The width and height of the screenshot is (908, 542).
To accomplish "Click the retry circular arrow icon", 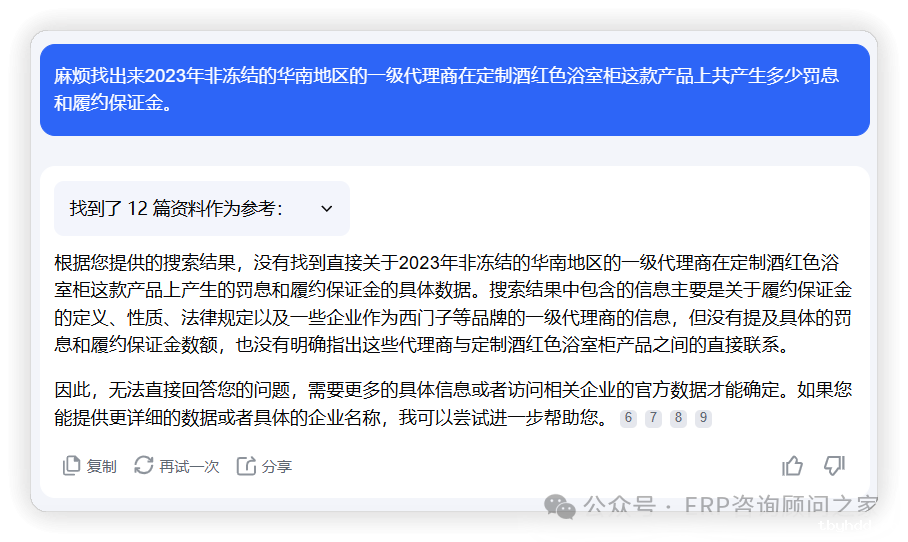I will point(144,465).
